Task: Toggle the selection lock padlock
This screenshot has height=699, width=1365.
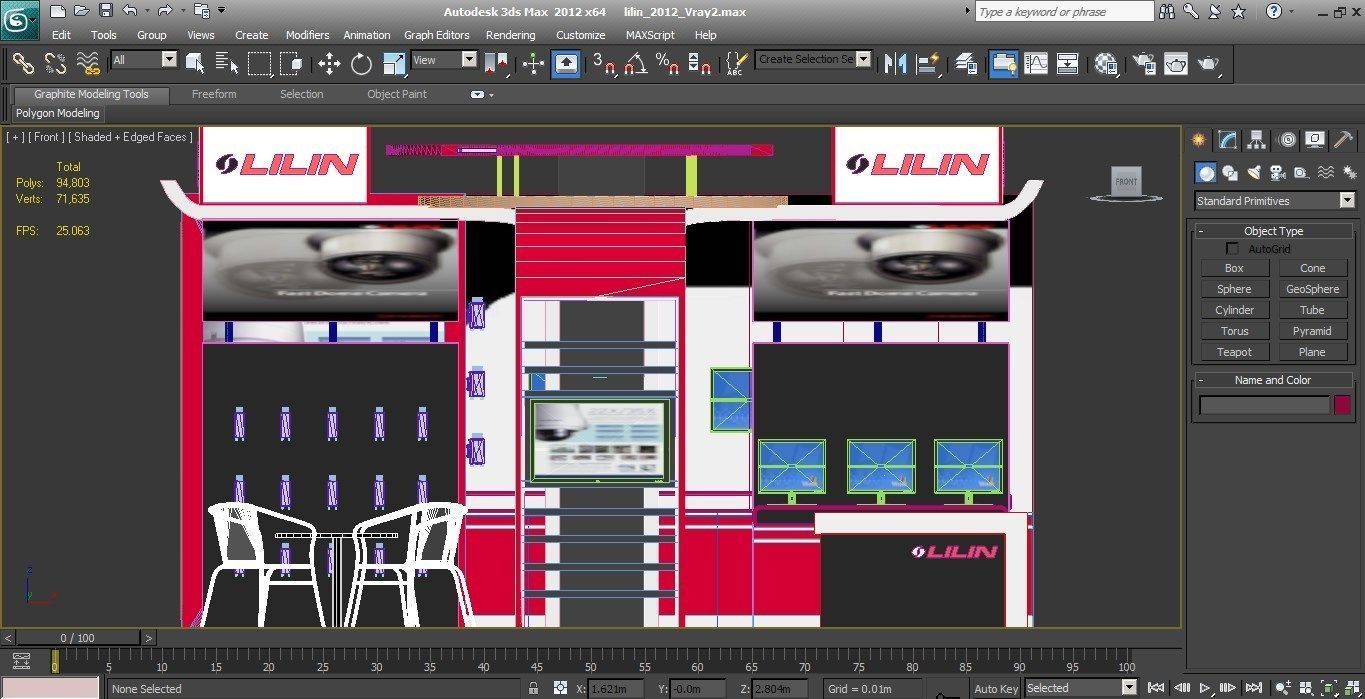Action: (533, 688)
